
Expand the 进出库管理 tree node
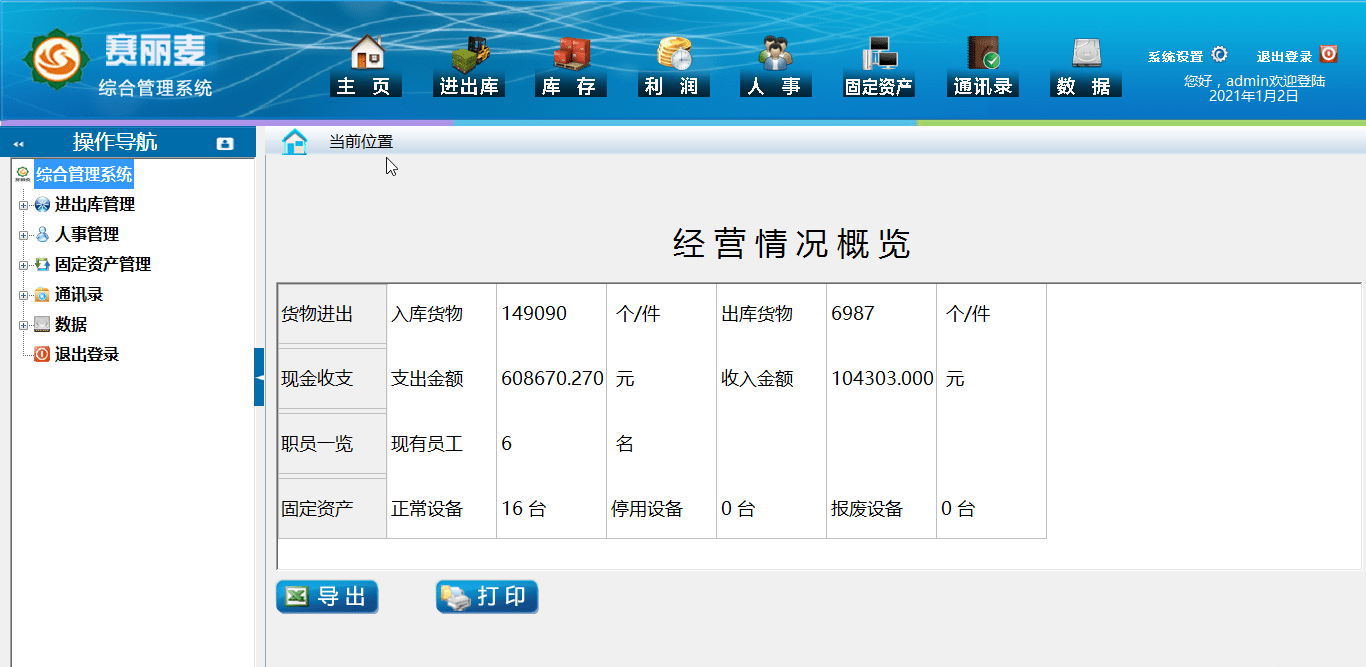(x=22, y=204)
